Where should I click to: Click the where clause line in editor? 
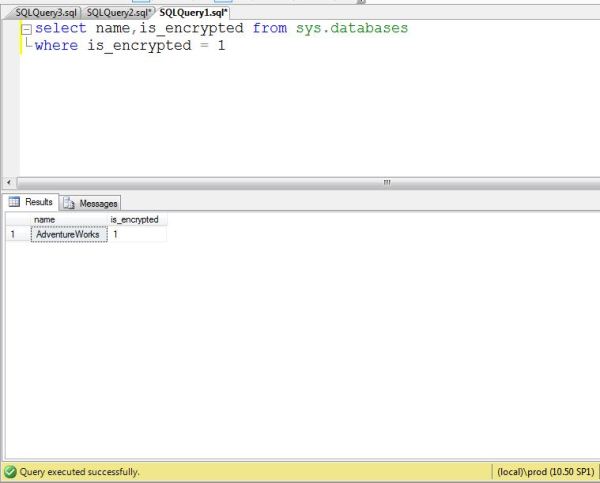130,47
